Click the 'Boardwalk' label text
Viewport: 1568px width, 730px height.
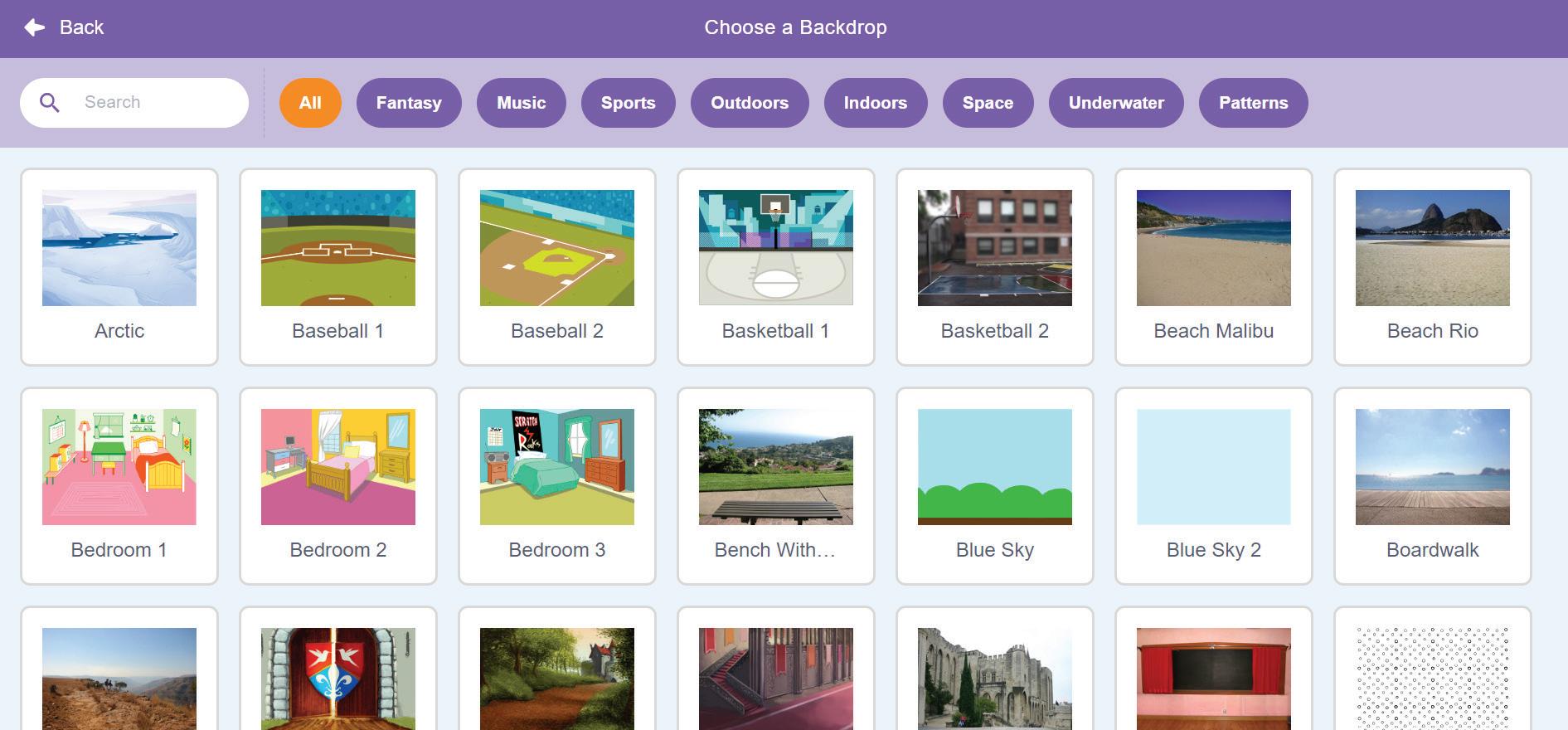1433,550
